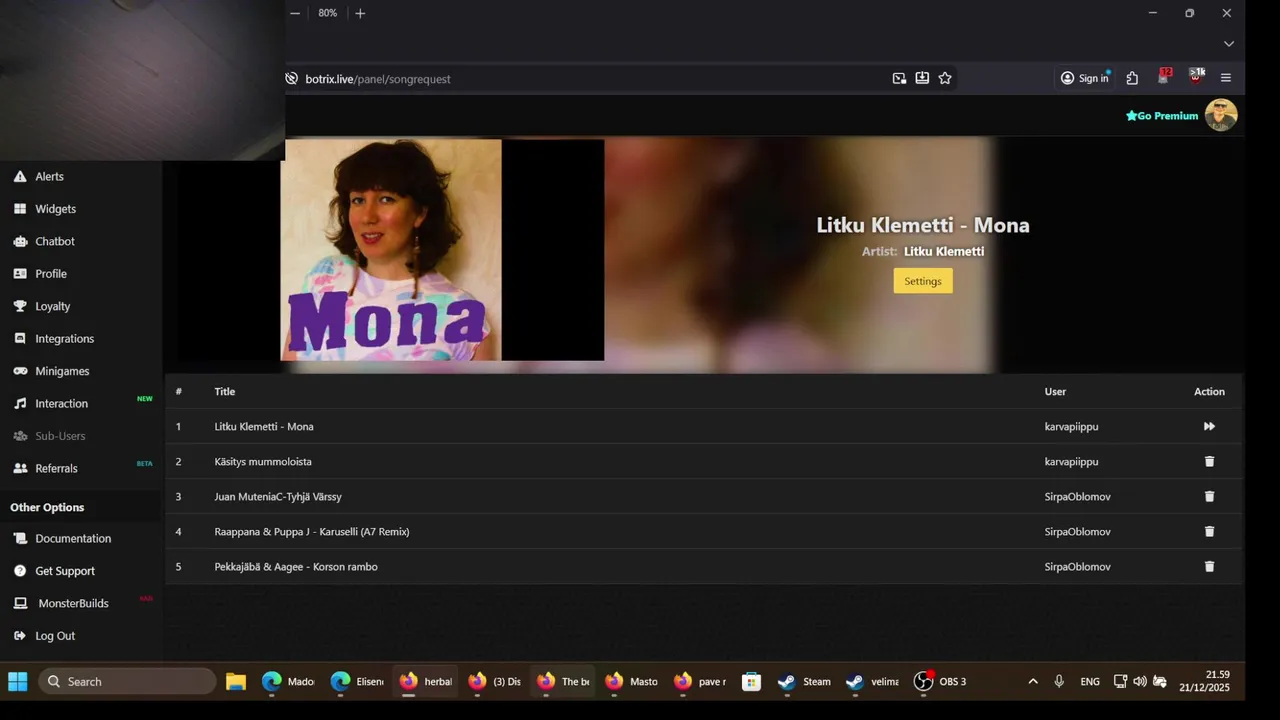Zoom out with the minus button
This screenshot has width=1280, height=720.
(x=295, y=13)
